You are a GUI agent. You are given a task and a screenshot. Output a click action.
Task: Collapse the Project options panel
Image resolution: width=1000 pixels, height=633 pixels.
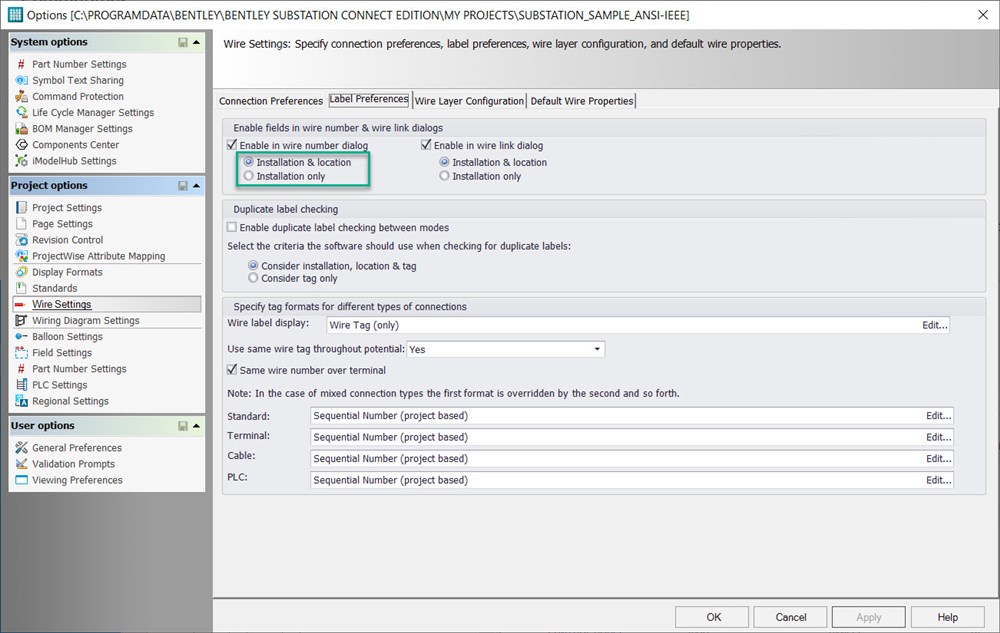(x=196, y=186)
